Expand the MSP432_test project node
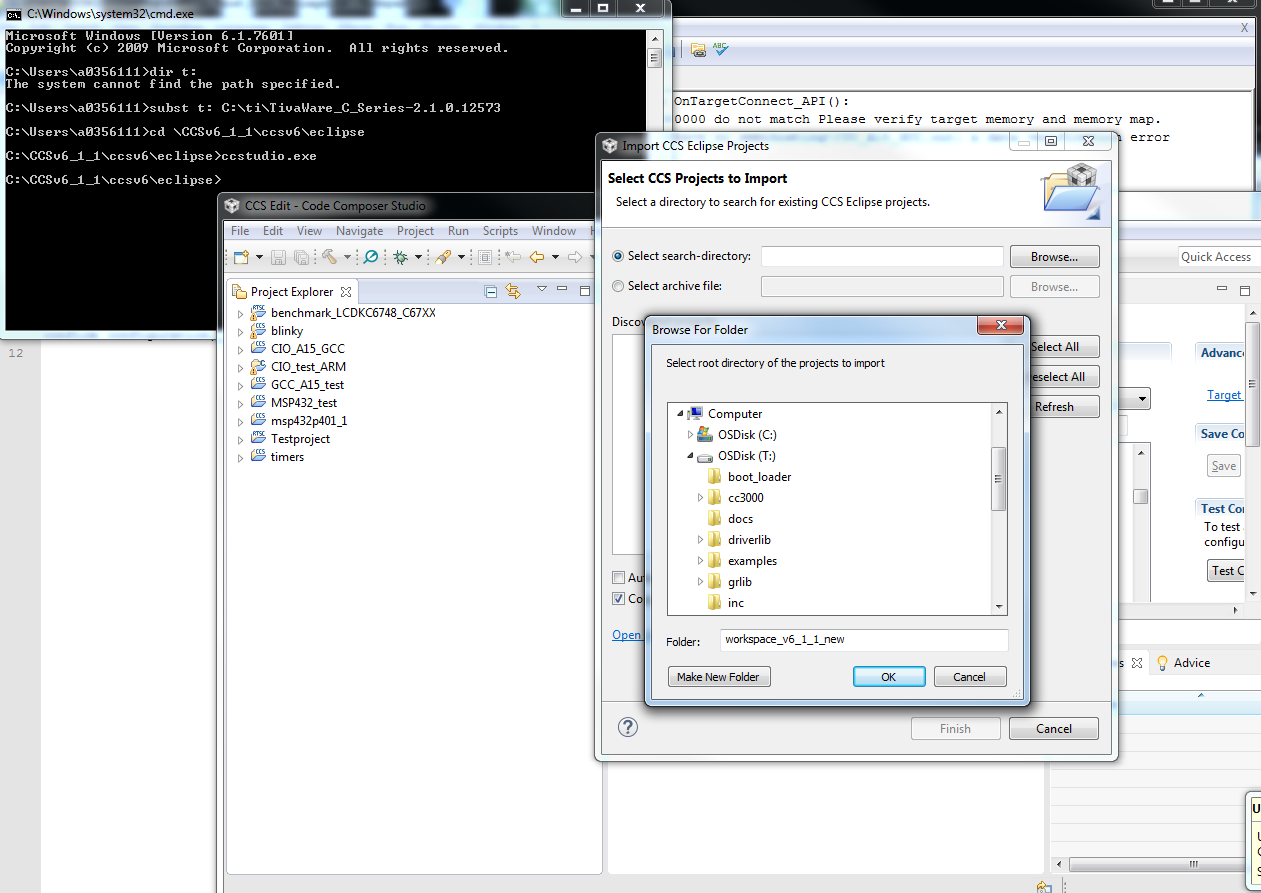Viewport: 1261px width, 893px height. point(240,403)
